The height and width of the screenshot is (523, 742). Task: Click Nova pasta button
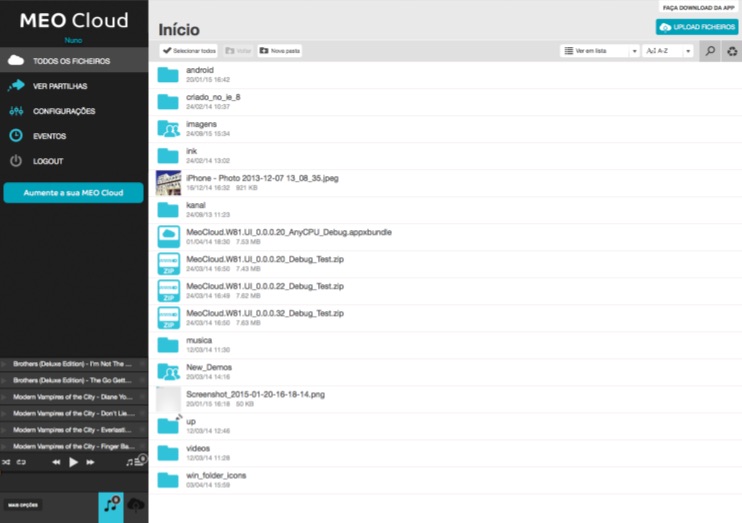280,51
